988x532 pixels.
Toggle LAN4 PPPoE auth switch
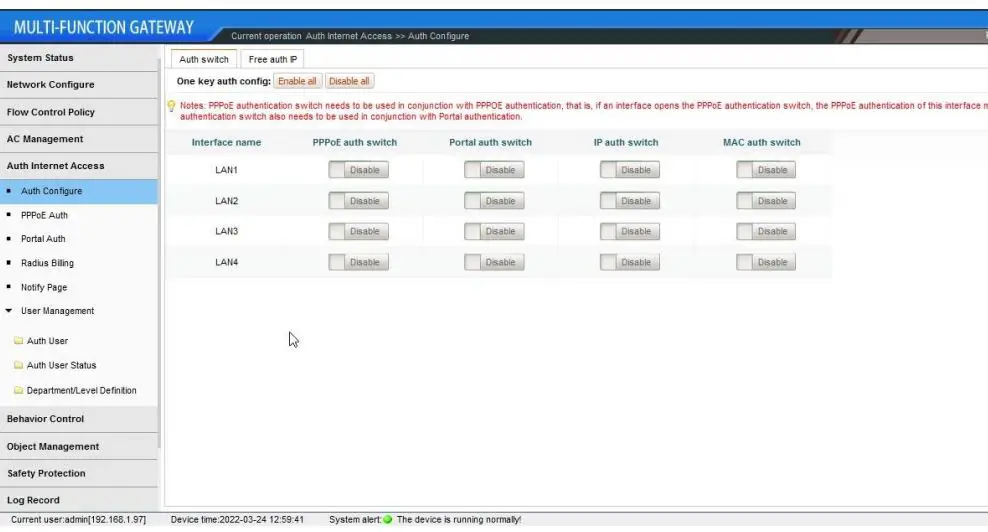point(358,262)
